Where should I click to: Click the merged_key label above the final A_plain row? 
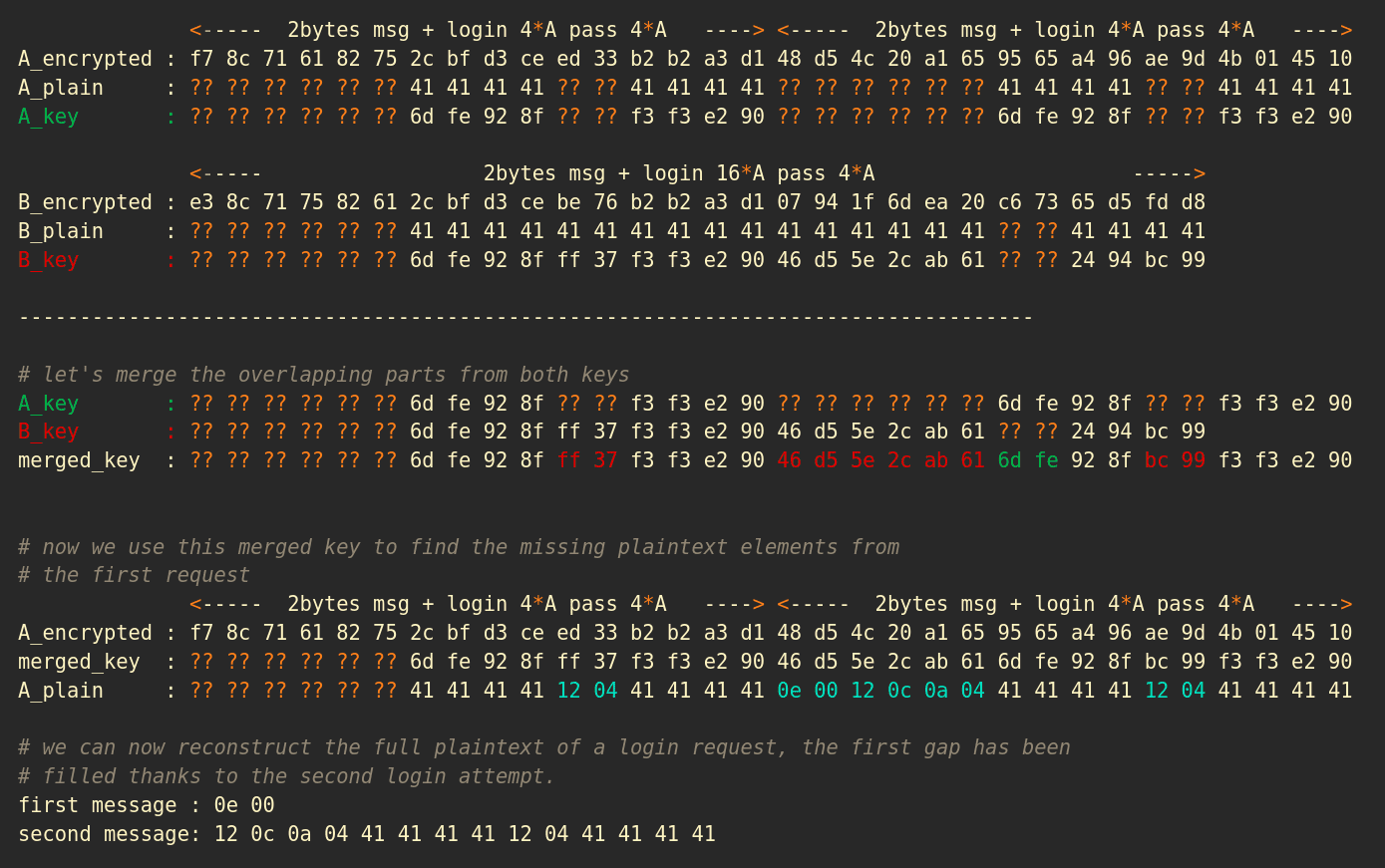(79, 662)
